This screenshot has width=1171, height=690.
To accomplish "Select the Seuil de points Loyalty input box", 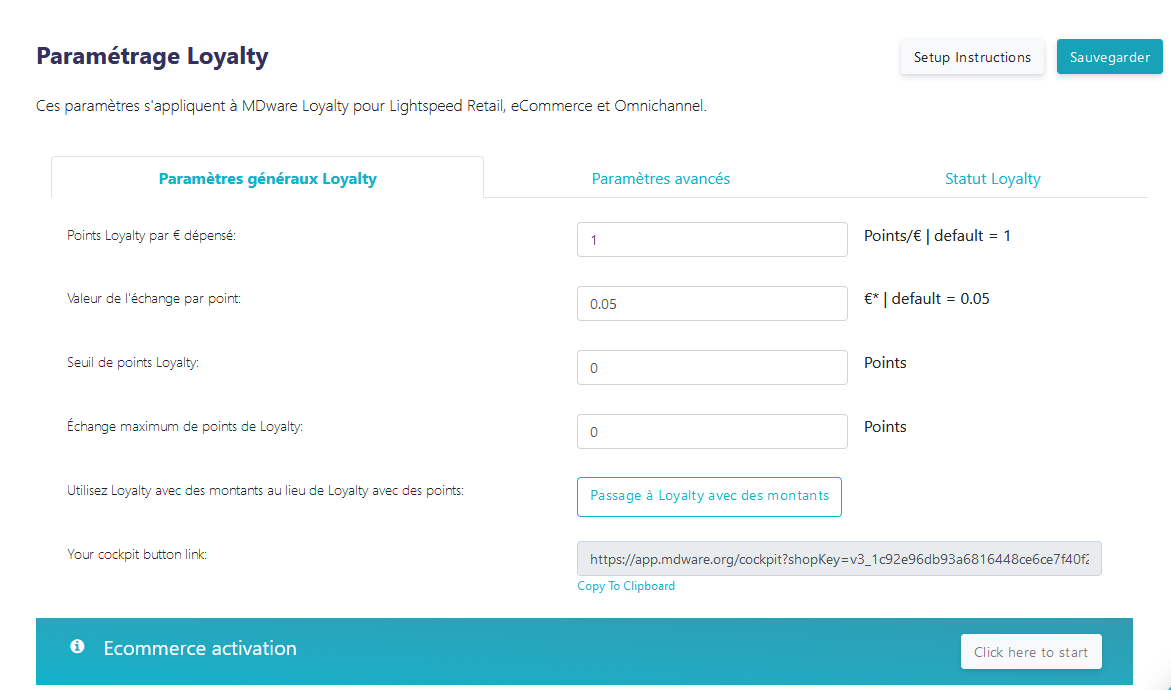I will click(712, 367).
